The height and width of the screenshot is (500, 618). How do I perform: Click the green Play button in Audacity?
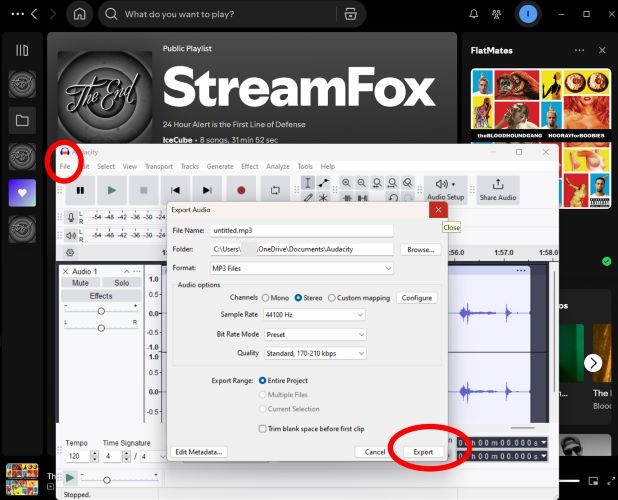[112, 190]
